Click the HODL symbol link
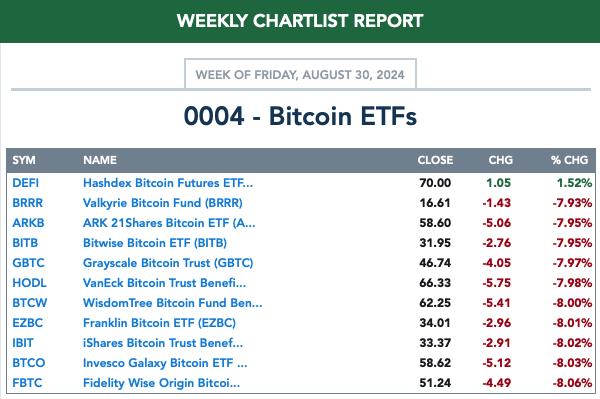Screen dimensions: 600x399 click(29, 283)
